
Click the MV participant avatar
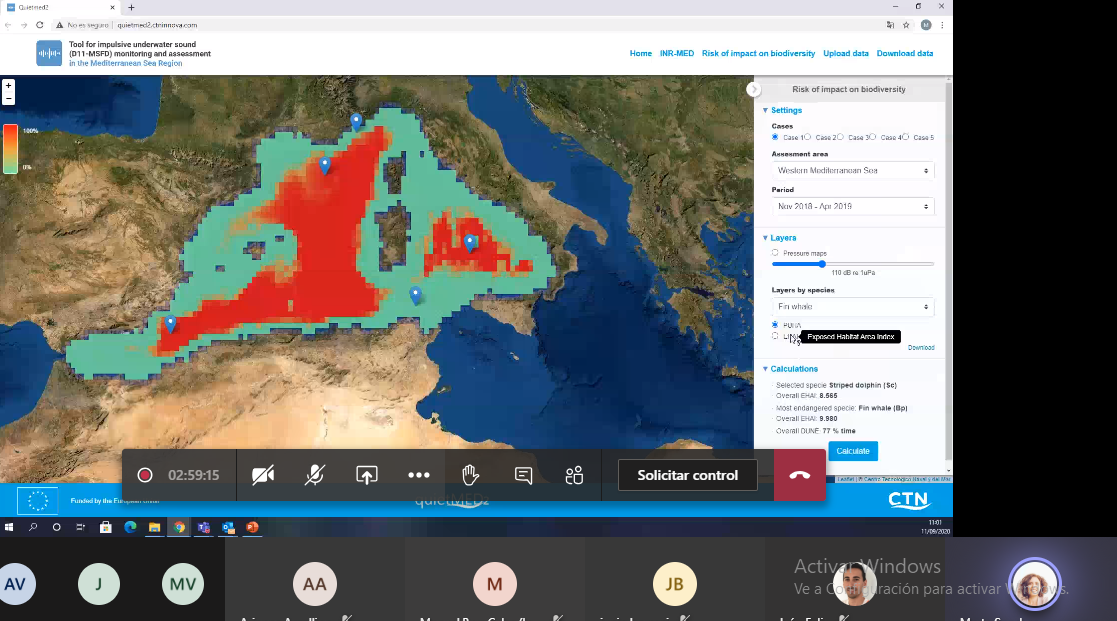(182, 584)
